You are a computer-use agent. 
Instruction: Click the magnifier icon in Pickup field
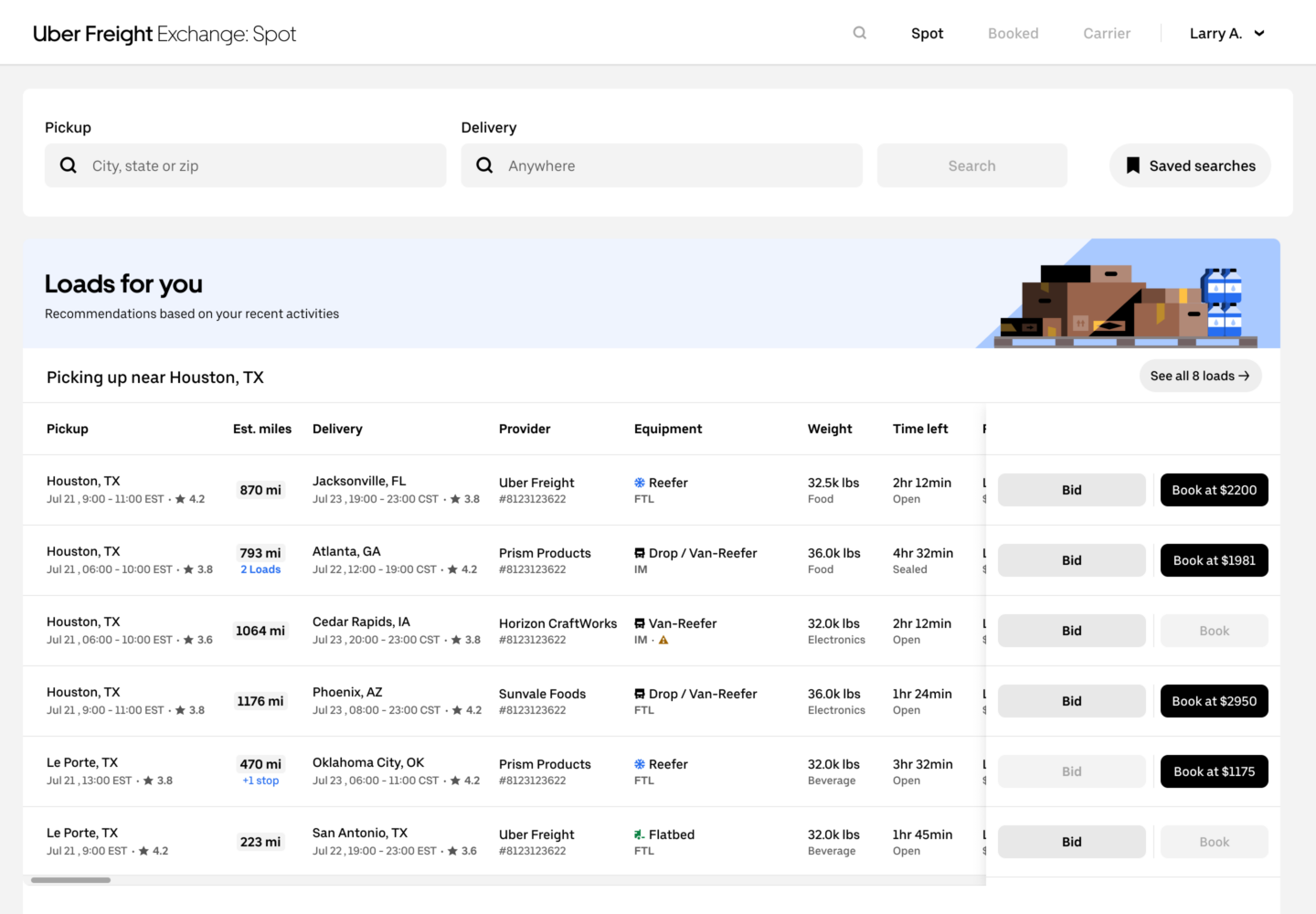click(69, 165)
